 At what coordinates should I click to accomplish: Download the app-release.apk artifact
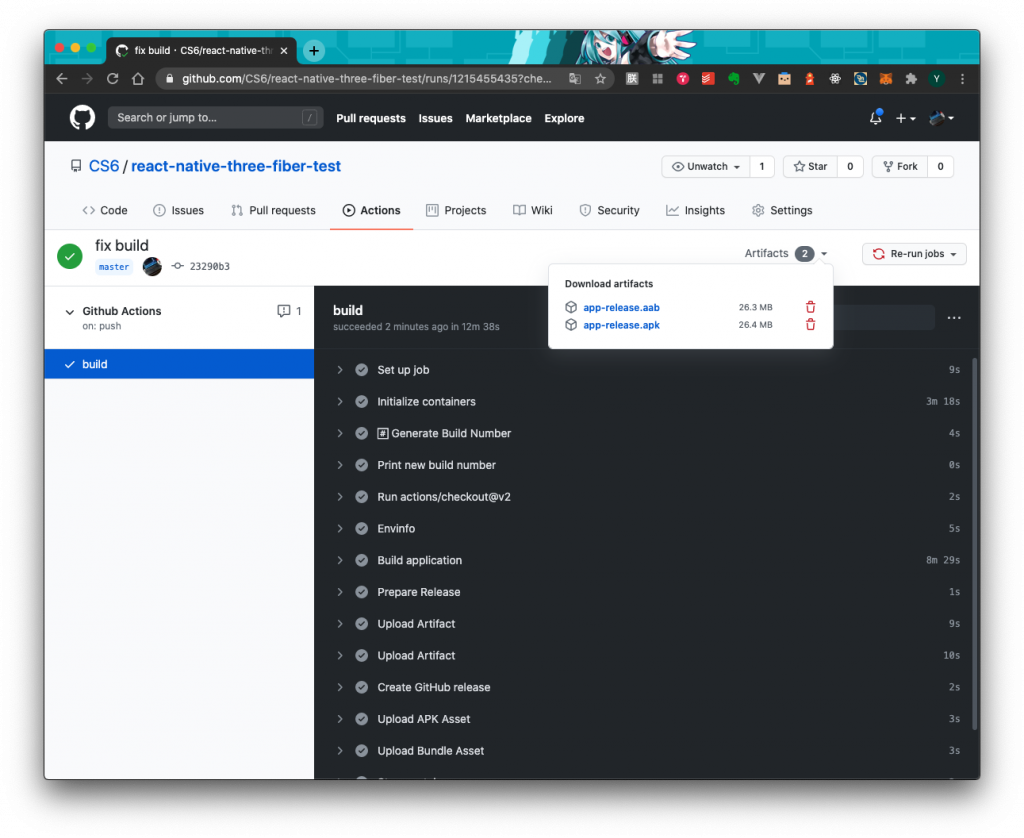pyautogui.click(x=621, y=325)
